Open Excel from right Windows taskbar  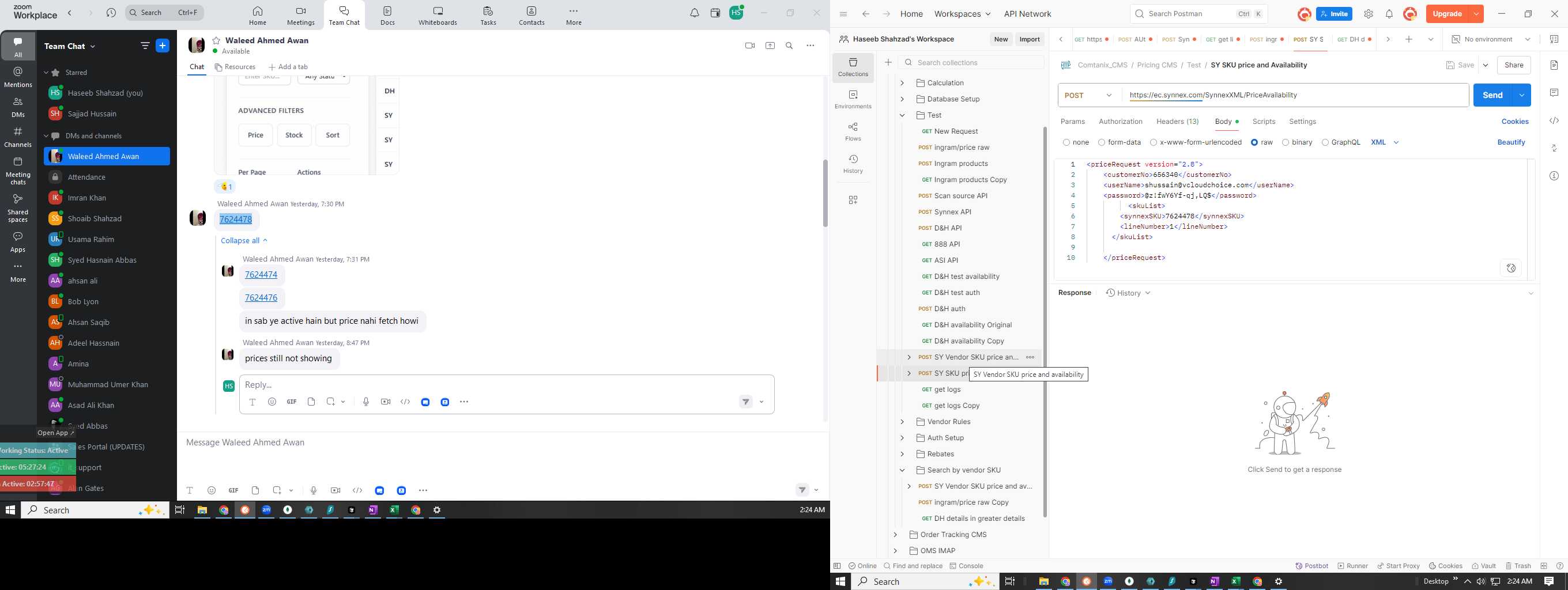point(1235,581)
